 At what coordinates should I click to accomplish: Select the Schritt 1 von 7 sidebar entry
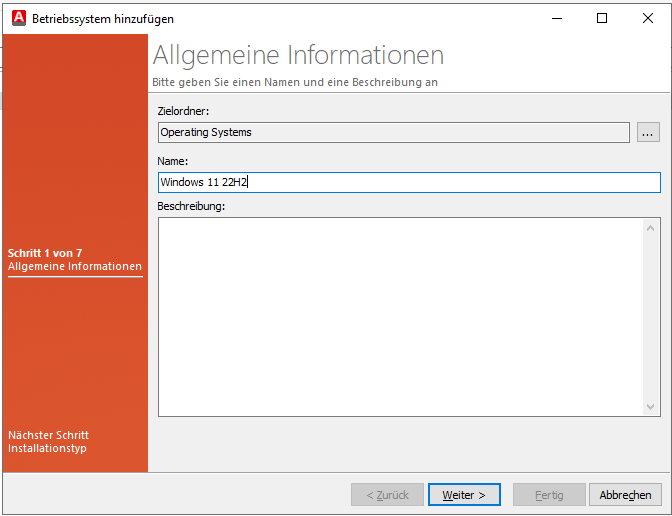pyautogui.click(x=74, y=260)
